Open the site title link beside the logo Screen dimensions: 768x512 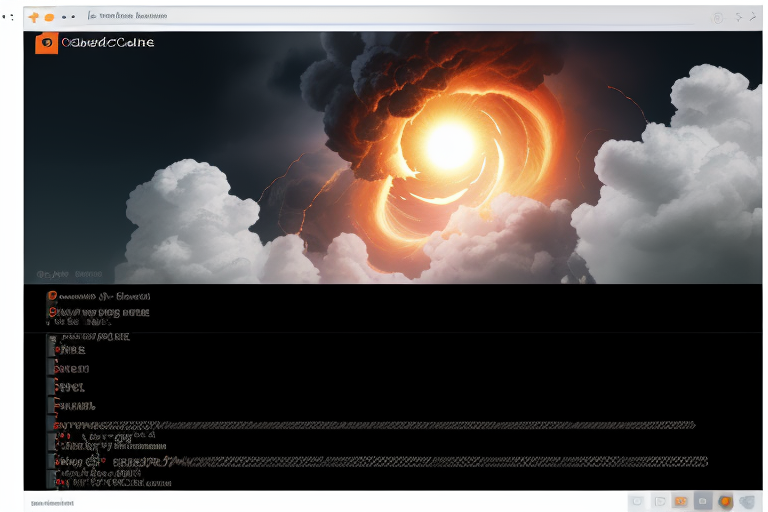[x=108, y=43]
